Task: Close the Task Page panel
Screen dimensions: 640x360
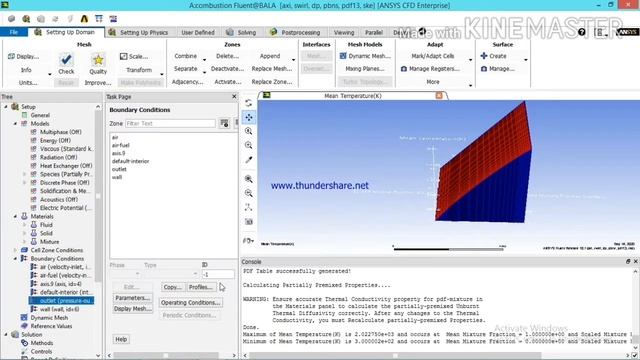Action: [234, 96]
